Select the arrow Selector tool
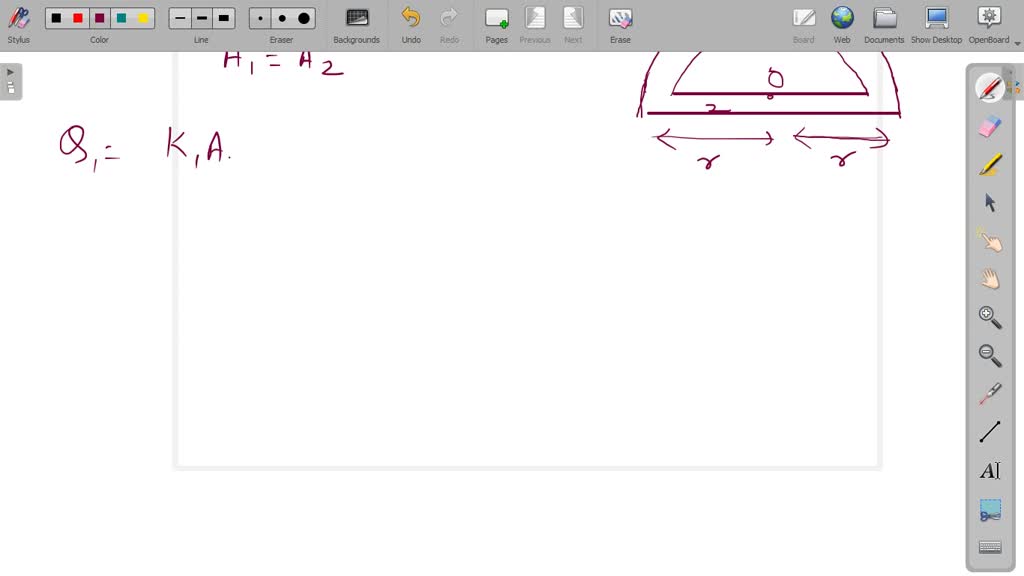This screenshot has width=1024, height=576. click(x=989, y=202)
